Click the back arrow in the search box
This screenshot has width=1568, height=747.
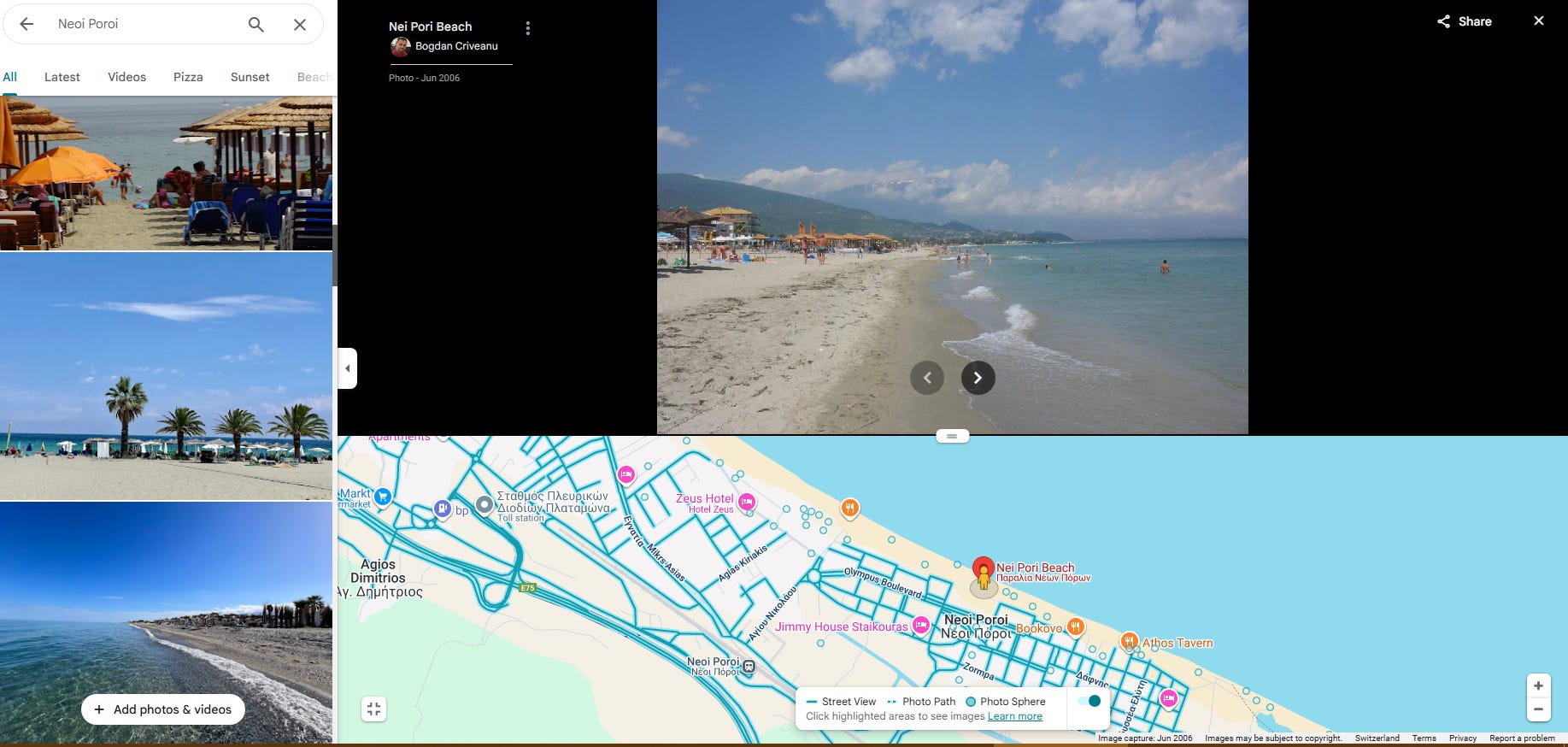tap(26, 24)
